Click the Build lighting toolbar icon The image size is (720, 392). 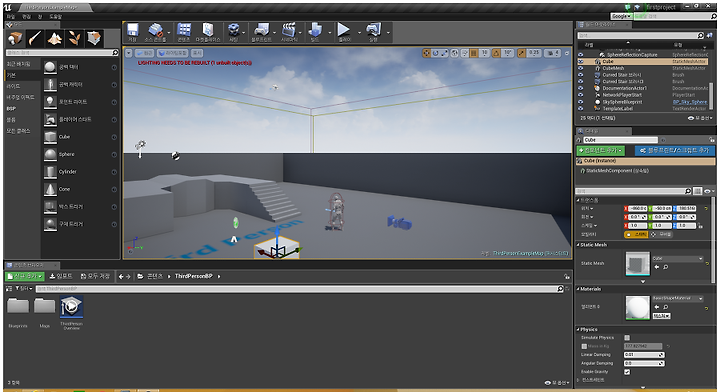point(315,30)
